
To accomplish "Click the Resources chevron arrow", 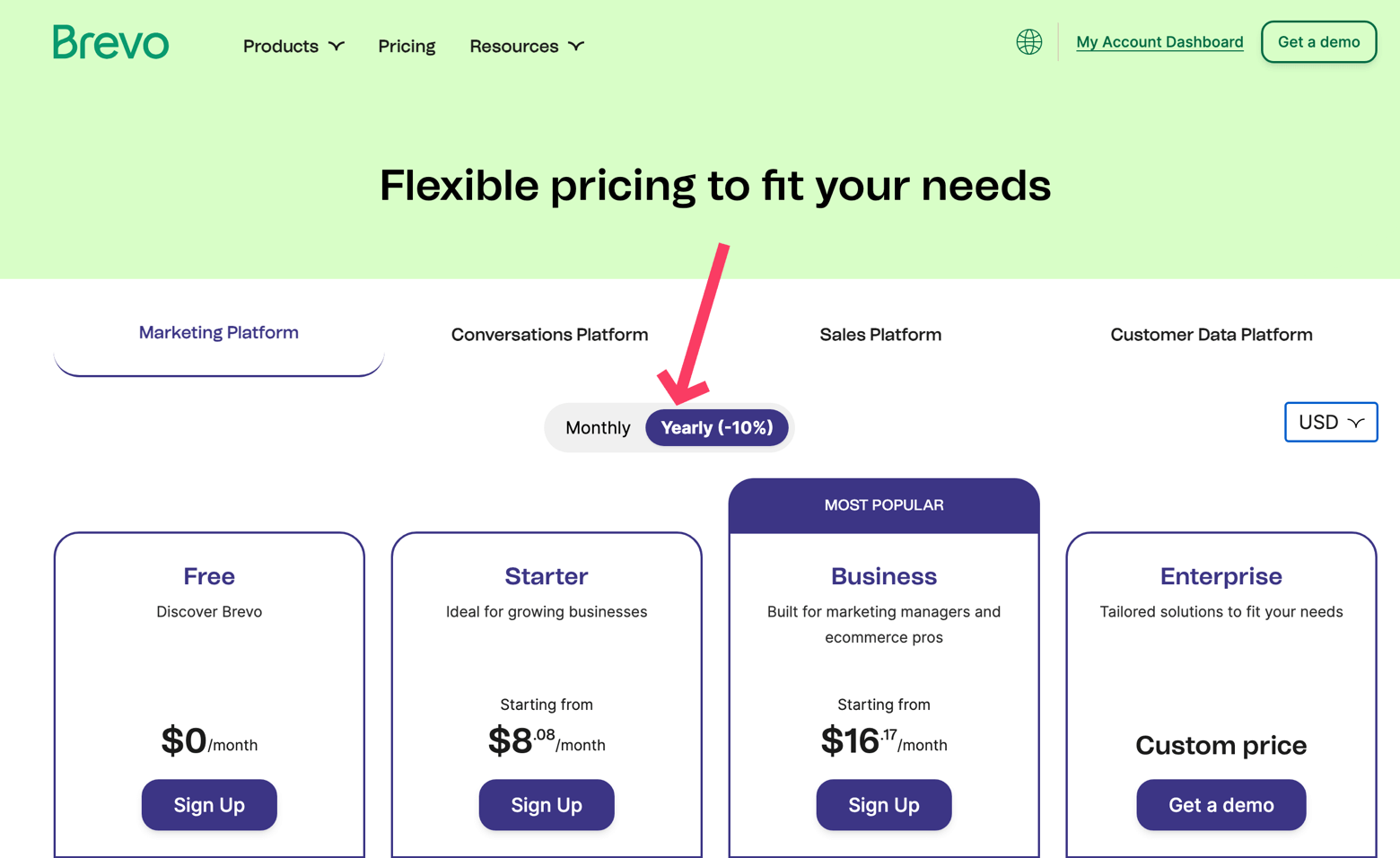I will click(576, 46).
